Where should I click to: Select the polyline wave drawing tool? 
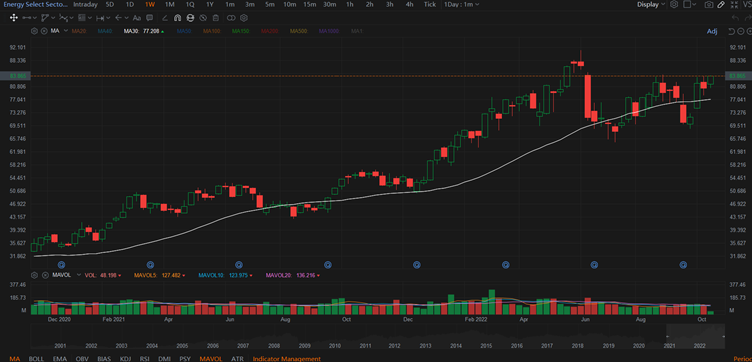pyautogui.click(x=63, y=18)
